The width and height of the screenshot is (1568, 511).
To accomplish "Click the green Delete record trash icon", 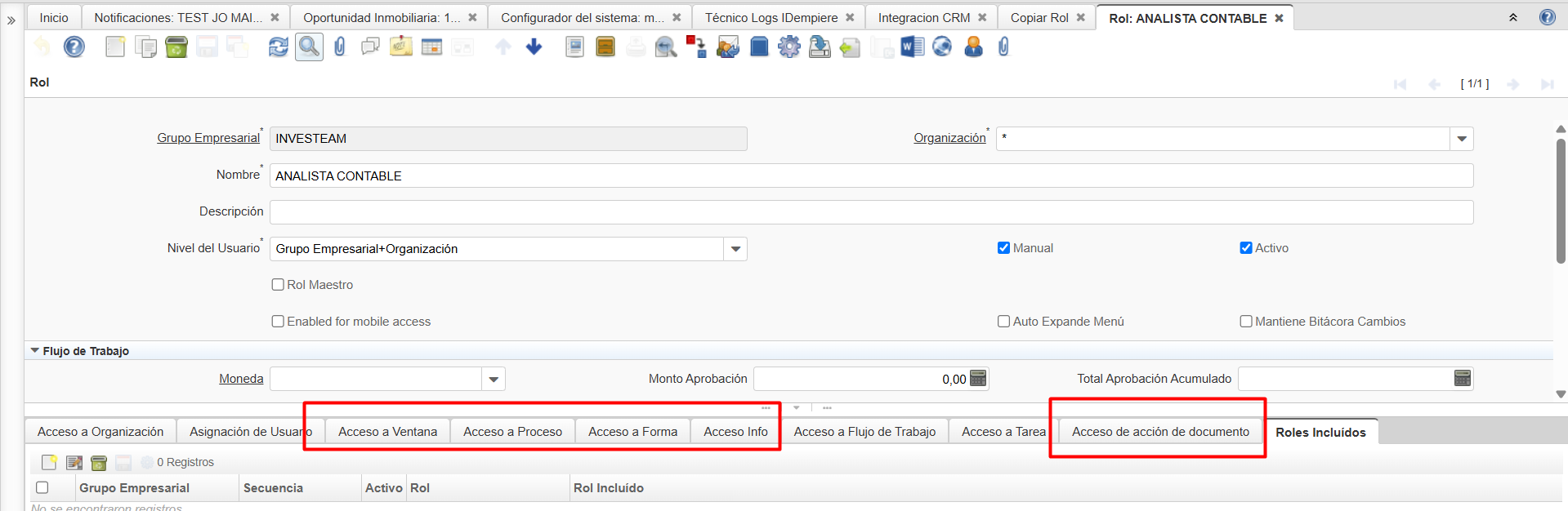I will pyautogui.click(x=176, y=47).
